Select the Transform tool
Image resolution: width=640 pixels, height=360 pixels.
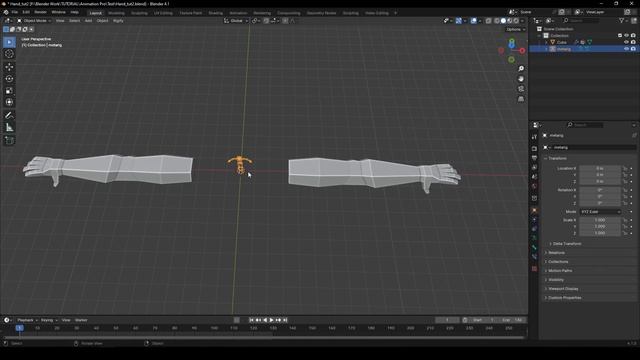pyautogui.click(x=9, y=102)
